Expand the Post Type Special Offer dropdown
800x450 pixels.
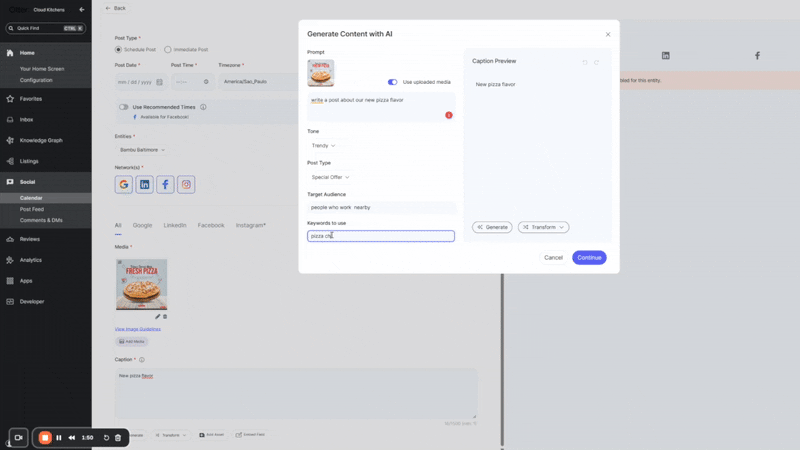(x=330, y=177)
